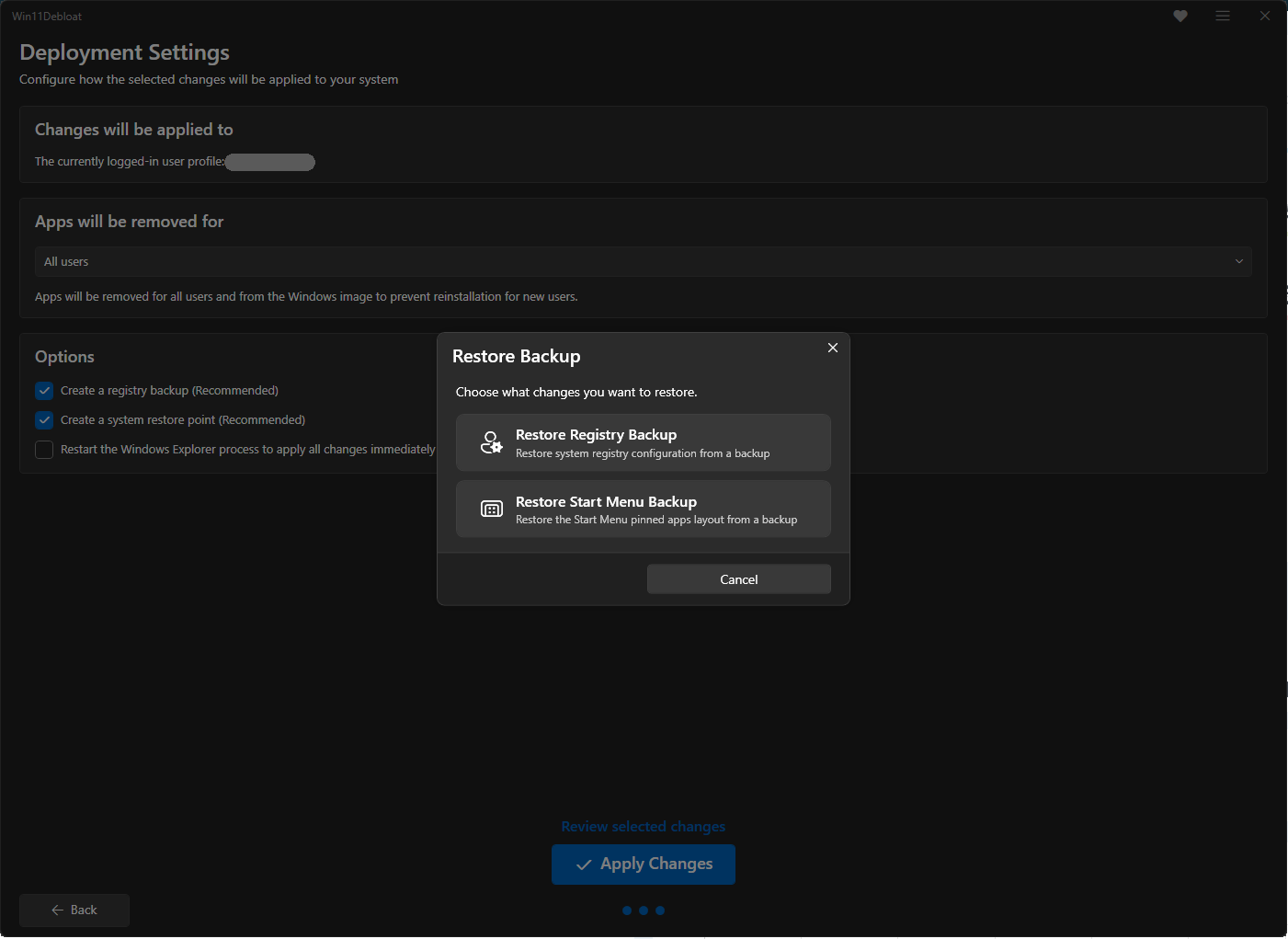Open the hamburger menu in the title bar
The width and height of the screenshot is (1288, 939).
pyautogui.click(x=1223, y=16)
